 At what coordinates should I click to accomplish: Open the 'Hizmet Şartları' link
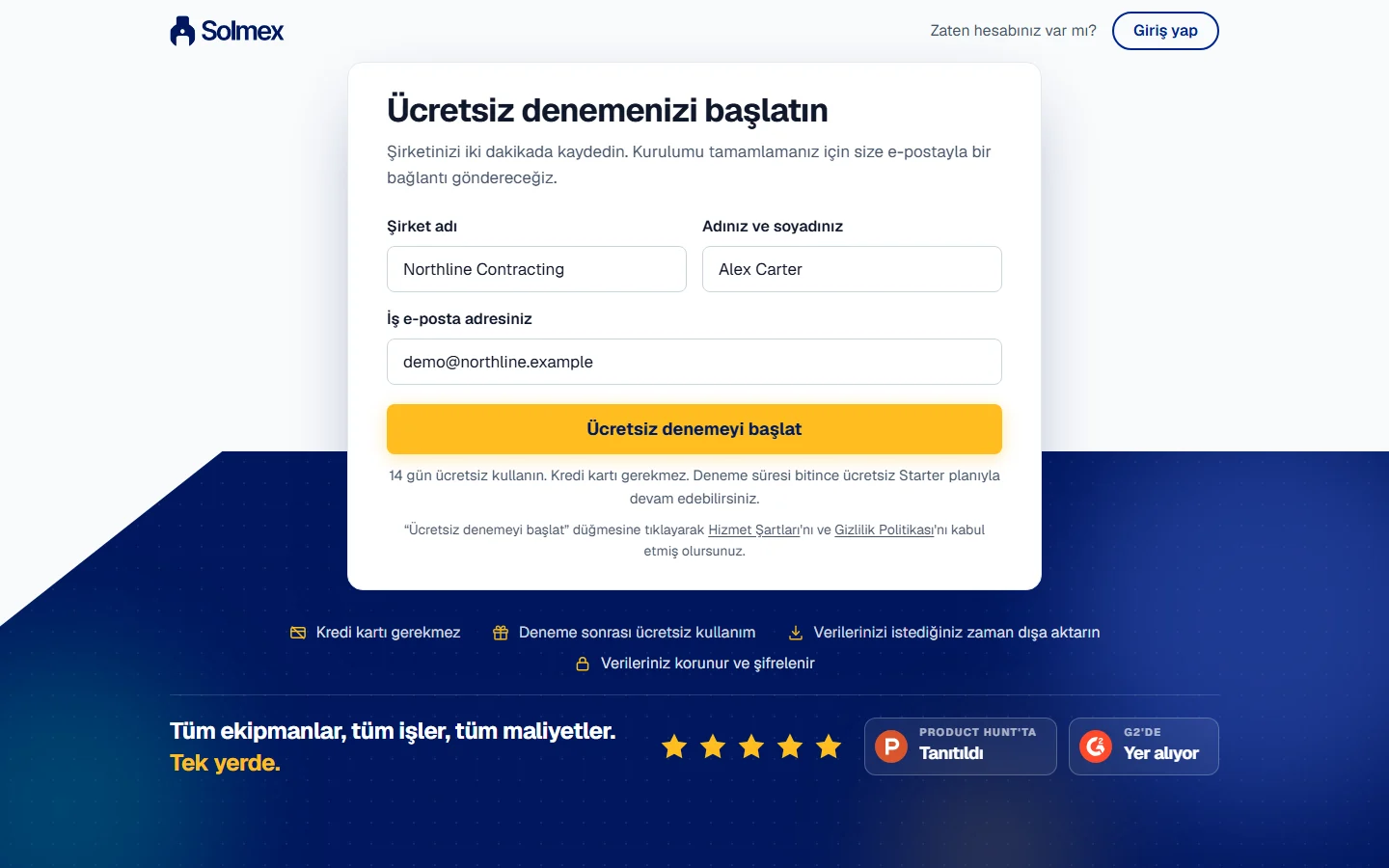754,529
